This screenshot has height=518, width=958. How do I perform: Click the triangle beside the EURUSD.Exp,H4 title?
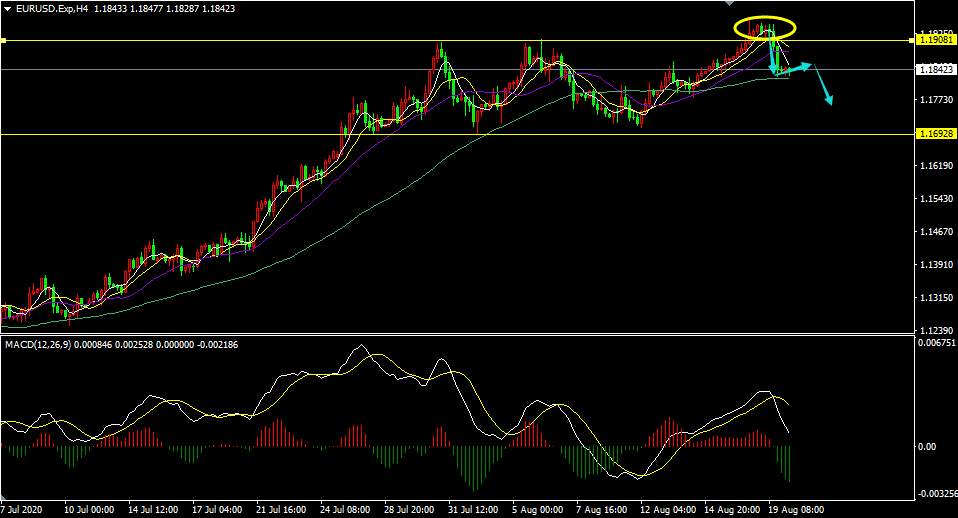click(7, 9)
